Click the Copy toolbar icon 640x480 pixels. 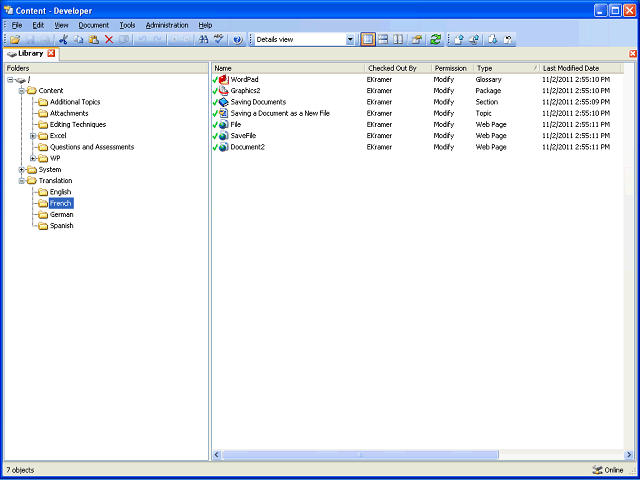point(78,40)
